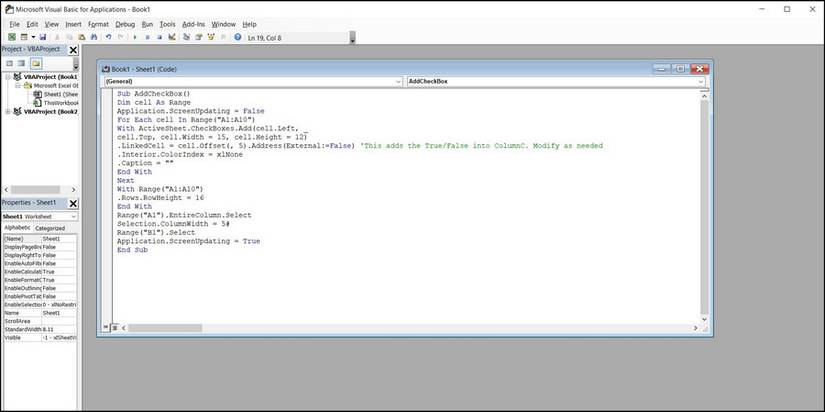Open the Run menu
The height and width of the screenshot is (412, 825).
click(x=147, y=24)
